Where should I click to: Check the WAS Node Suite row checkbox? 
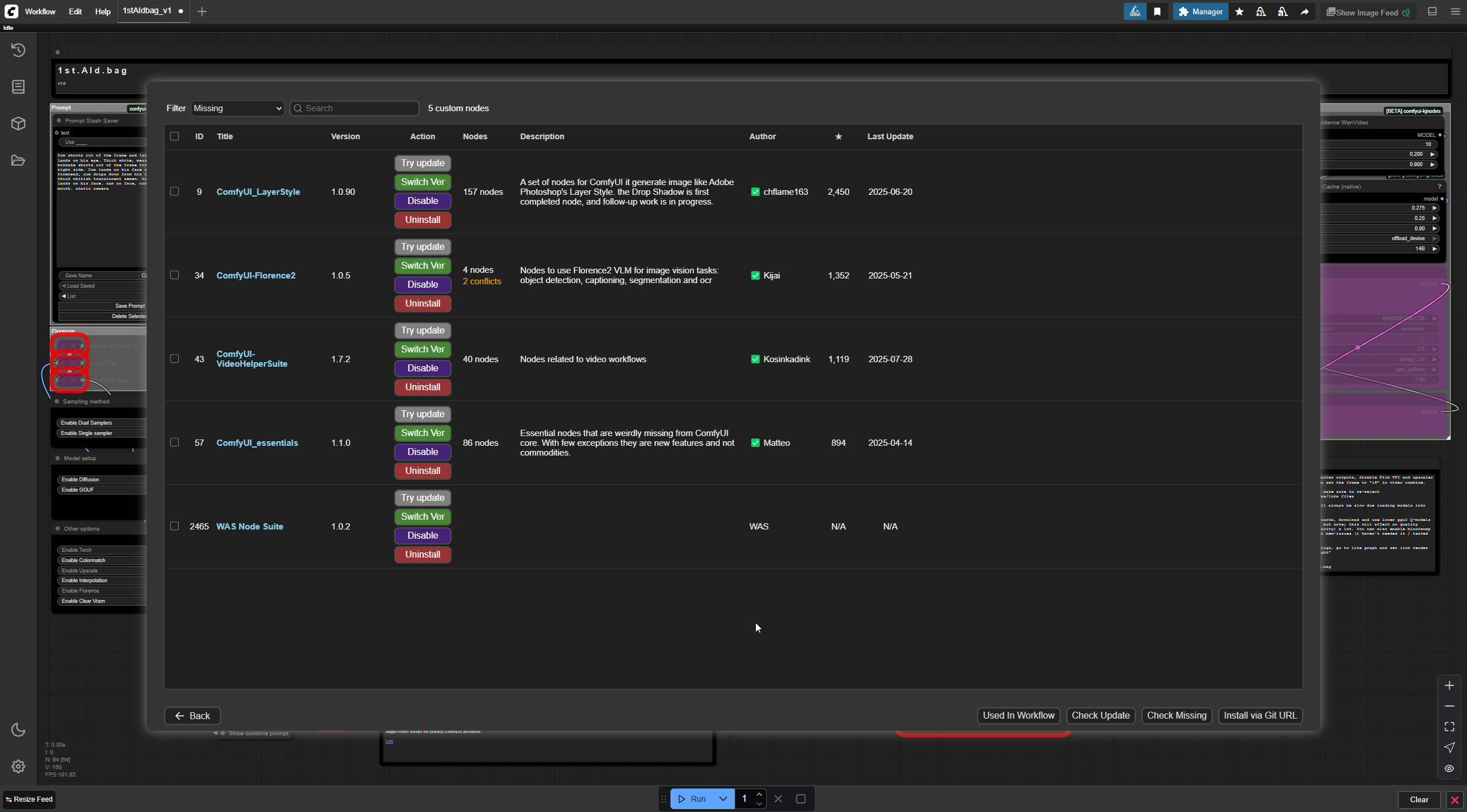(x=175, y=526)
